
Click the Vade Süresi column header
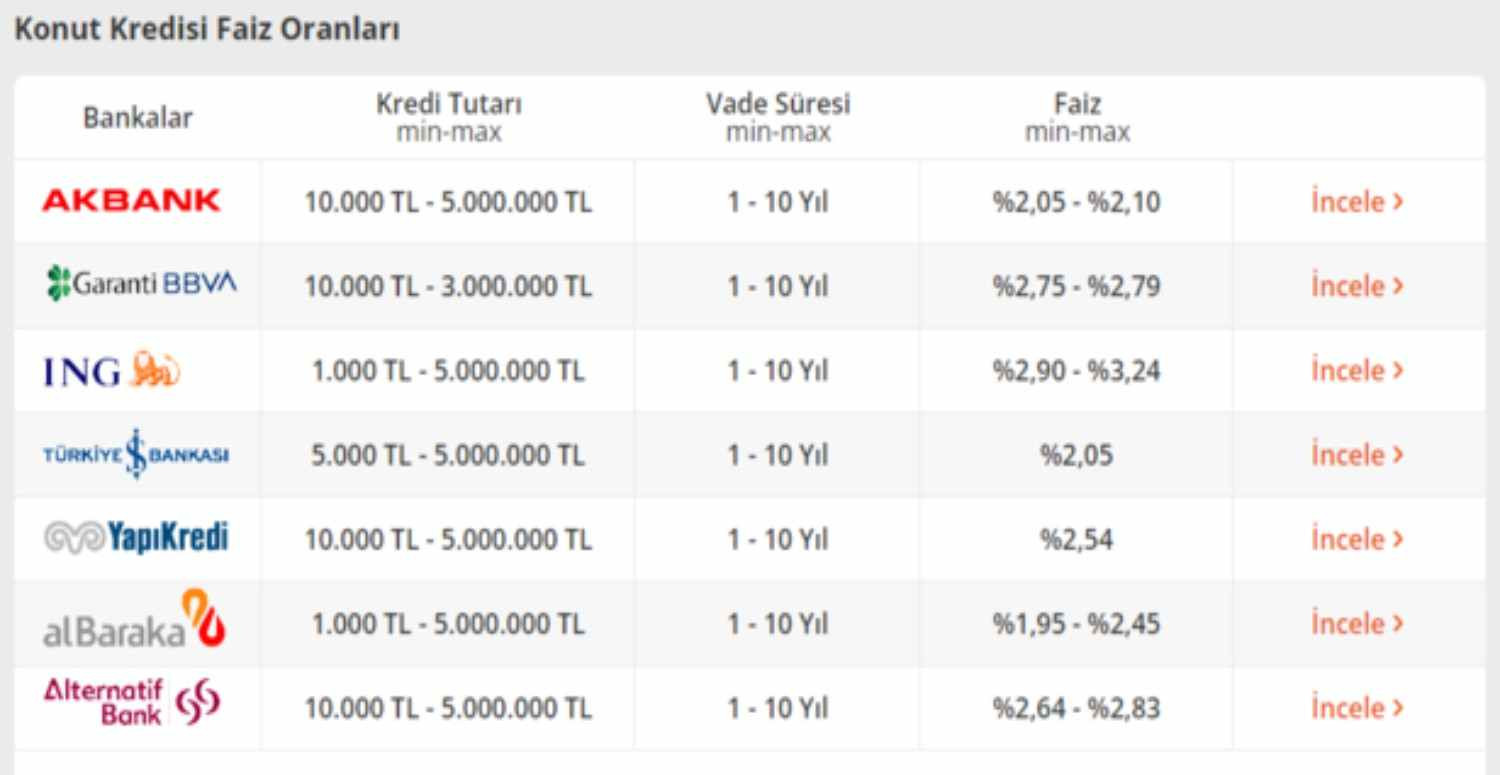[x=778, y=116]
